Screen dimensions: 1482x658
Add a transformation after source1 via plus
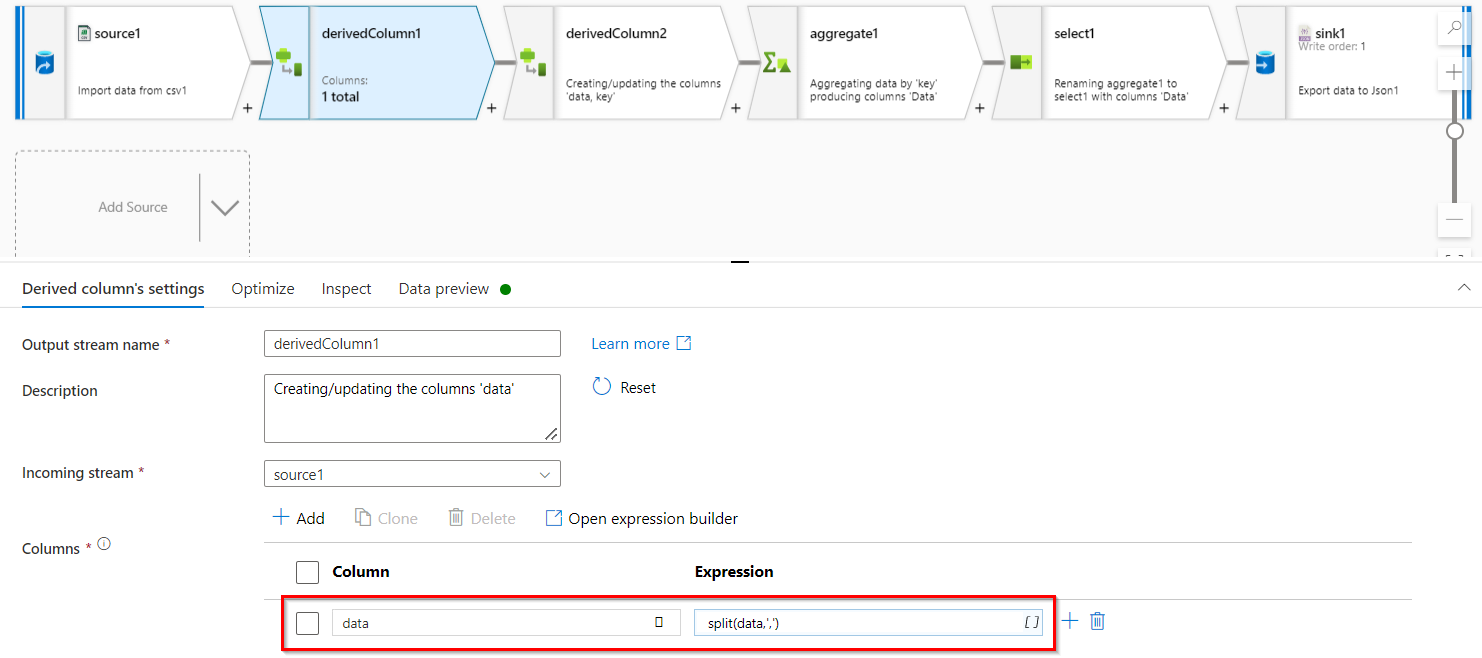(x=247, y=108)
